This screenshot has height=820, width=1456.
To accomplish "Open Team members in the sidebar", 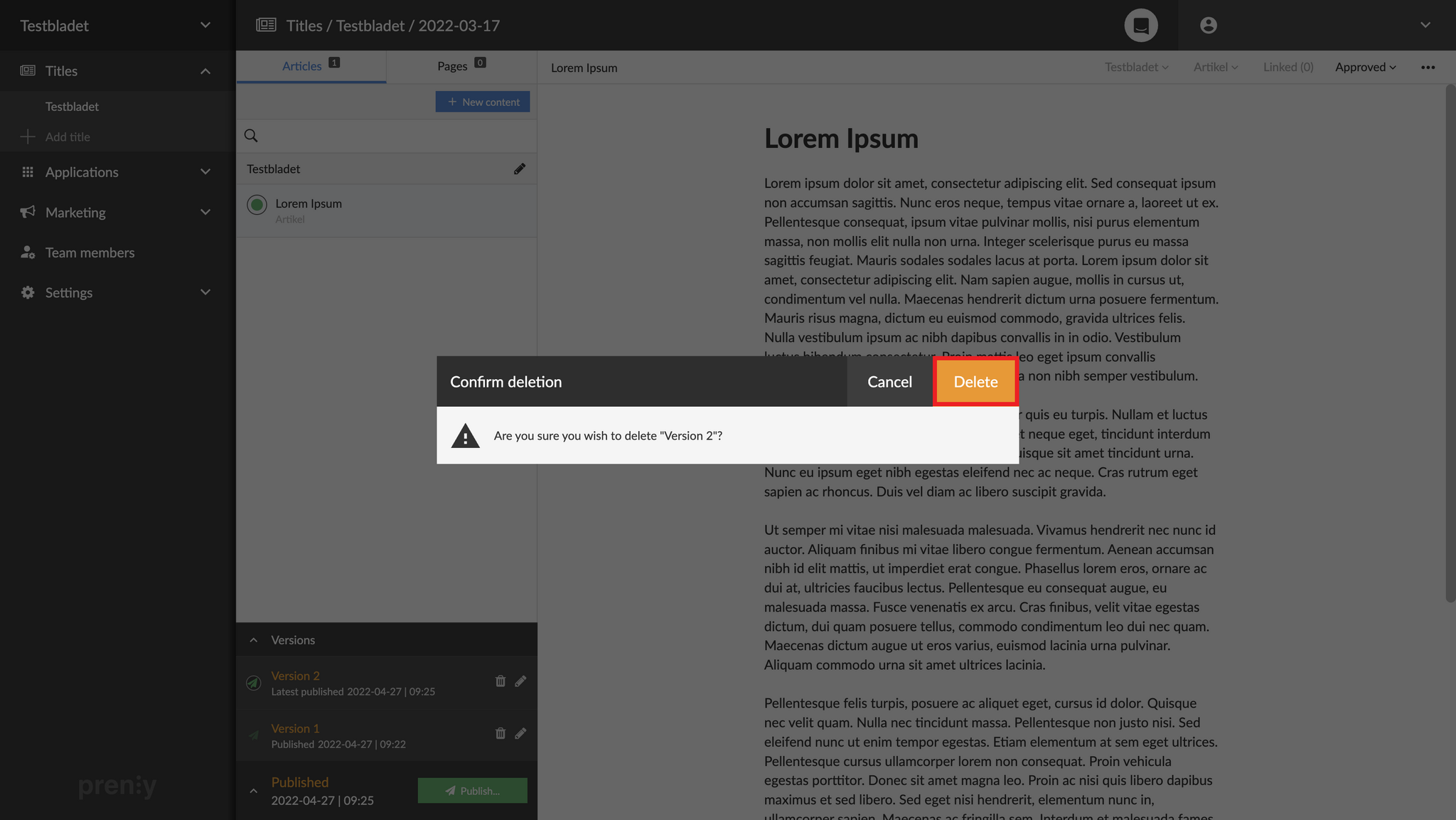I will pyautogui.click(x=90, y=252).
